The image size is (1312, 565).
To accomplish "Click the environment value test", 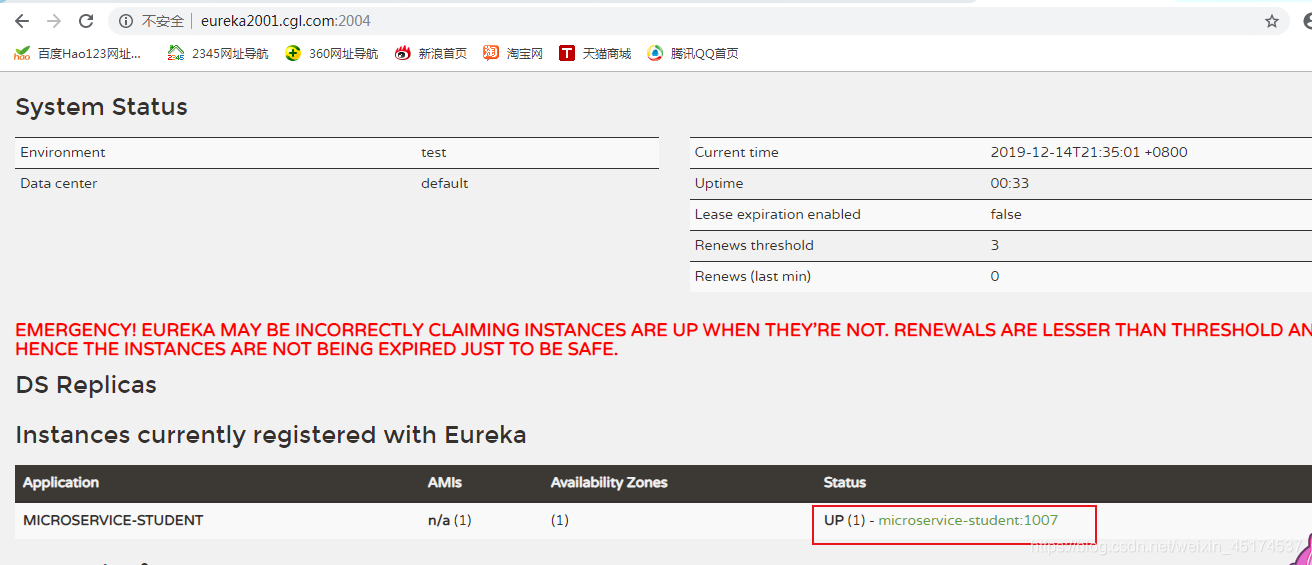I will [x=434, y=153].
